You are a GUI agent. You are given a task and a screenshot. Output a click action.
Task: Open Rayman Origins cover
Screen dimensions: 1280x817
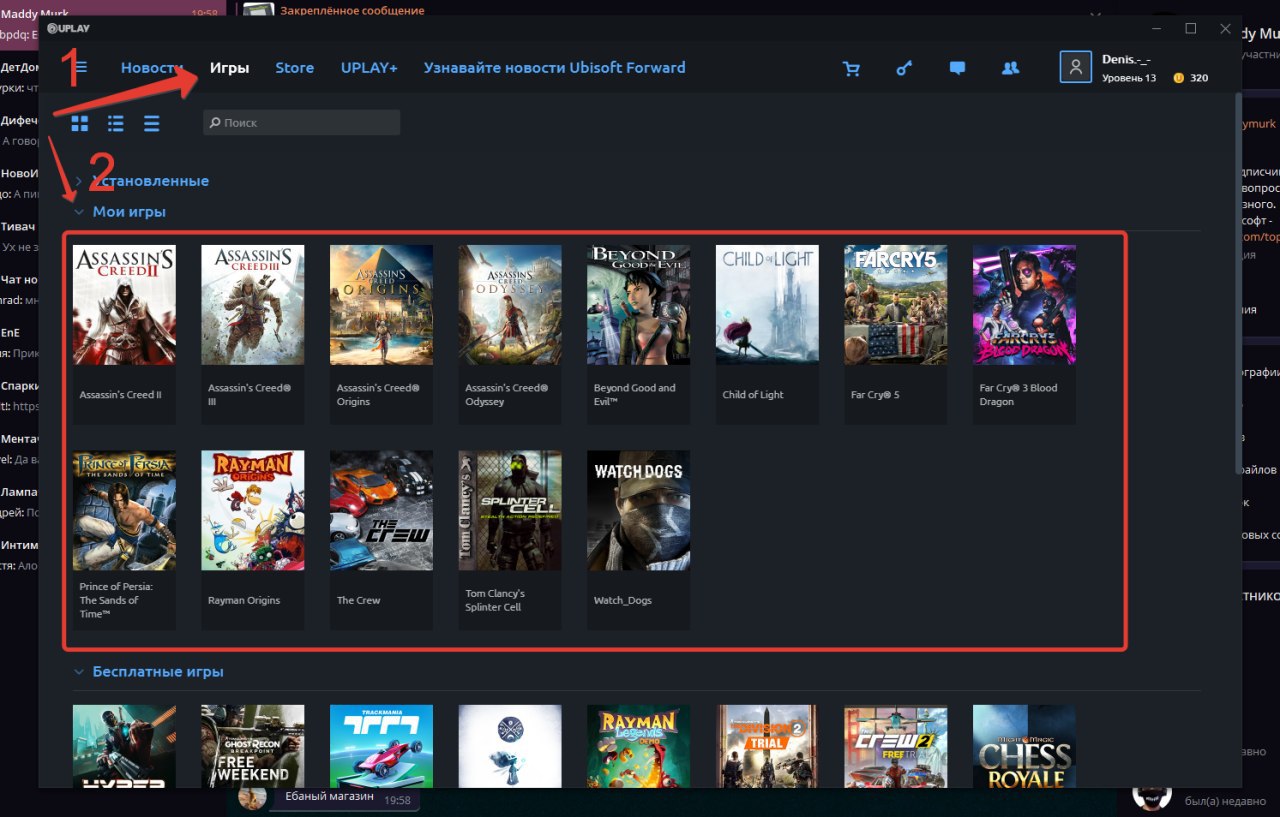[253, 510]
